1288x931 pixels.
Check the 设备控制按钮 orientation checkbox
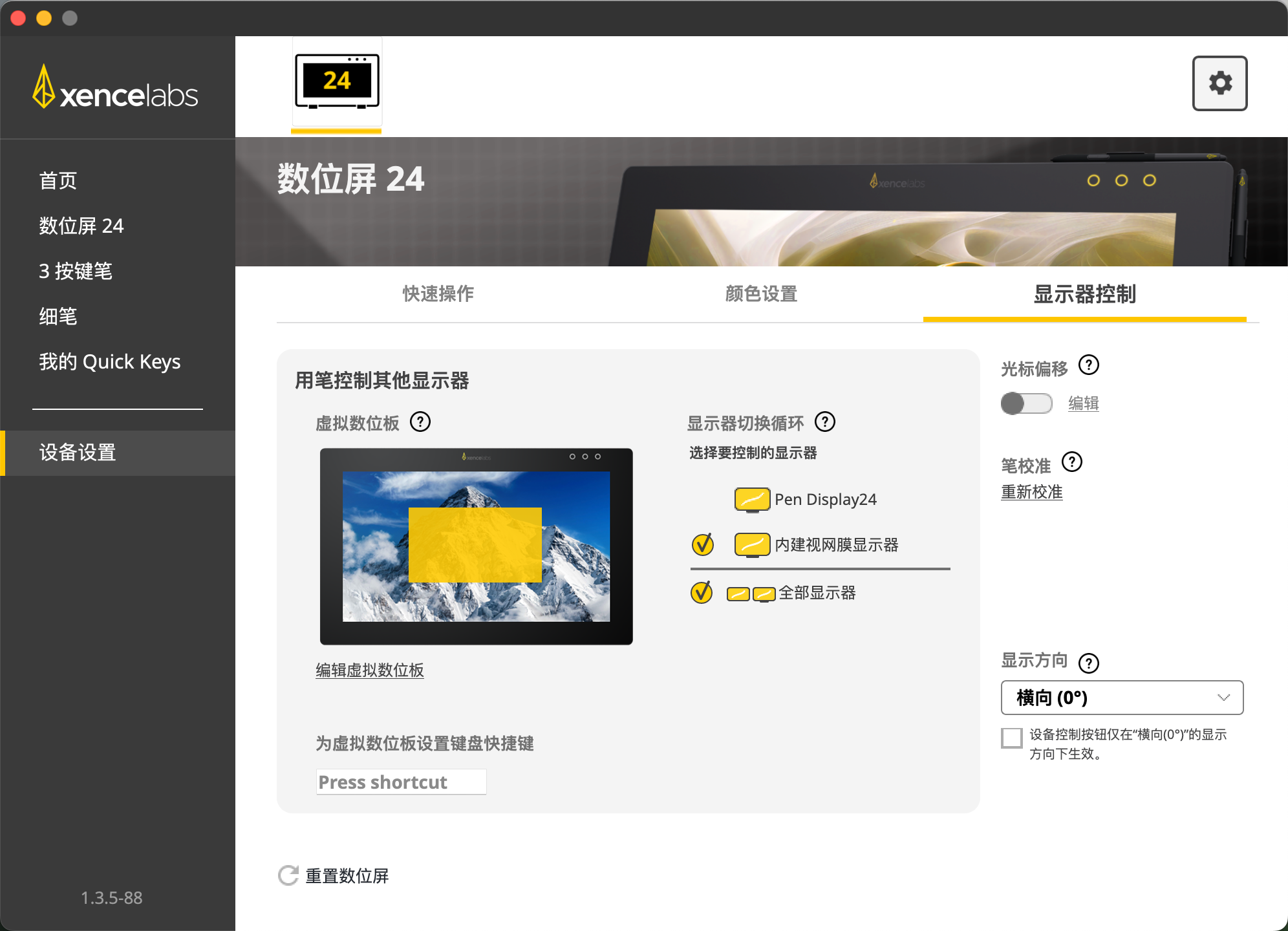click(1012, 738)
